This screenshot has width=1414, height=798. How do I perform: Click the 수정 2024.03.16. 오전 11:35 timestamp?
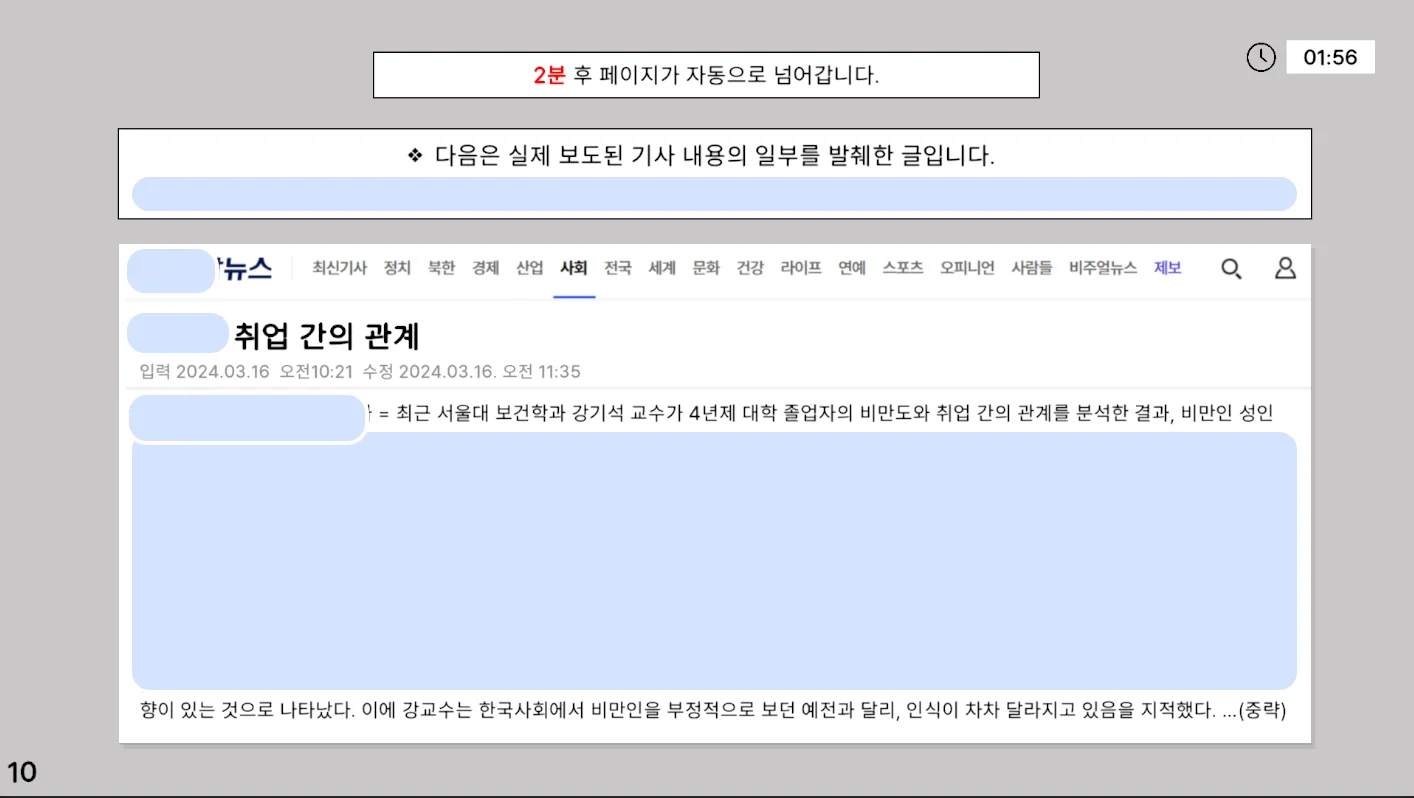tap(471, 372)
